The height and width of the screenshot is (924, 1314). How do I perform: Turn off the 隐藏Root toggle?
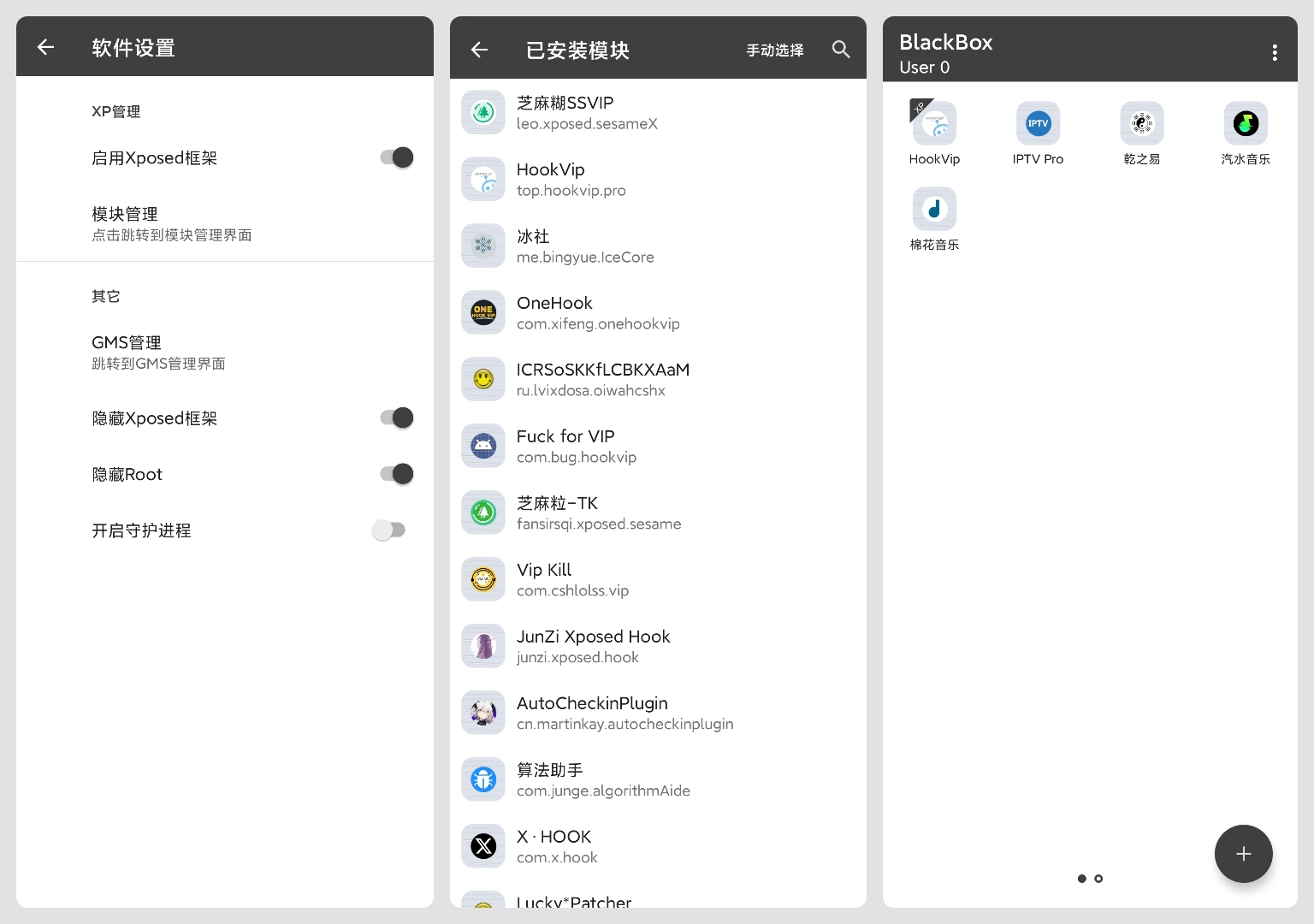394,473
